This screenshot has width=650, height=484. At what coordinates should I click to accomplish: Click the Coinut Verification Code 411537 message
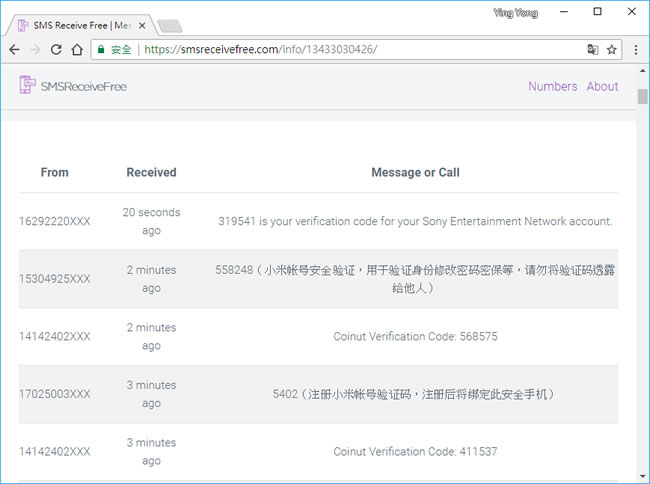coord(415,452)
